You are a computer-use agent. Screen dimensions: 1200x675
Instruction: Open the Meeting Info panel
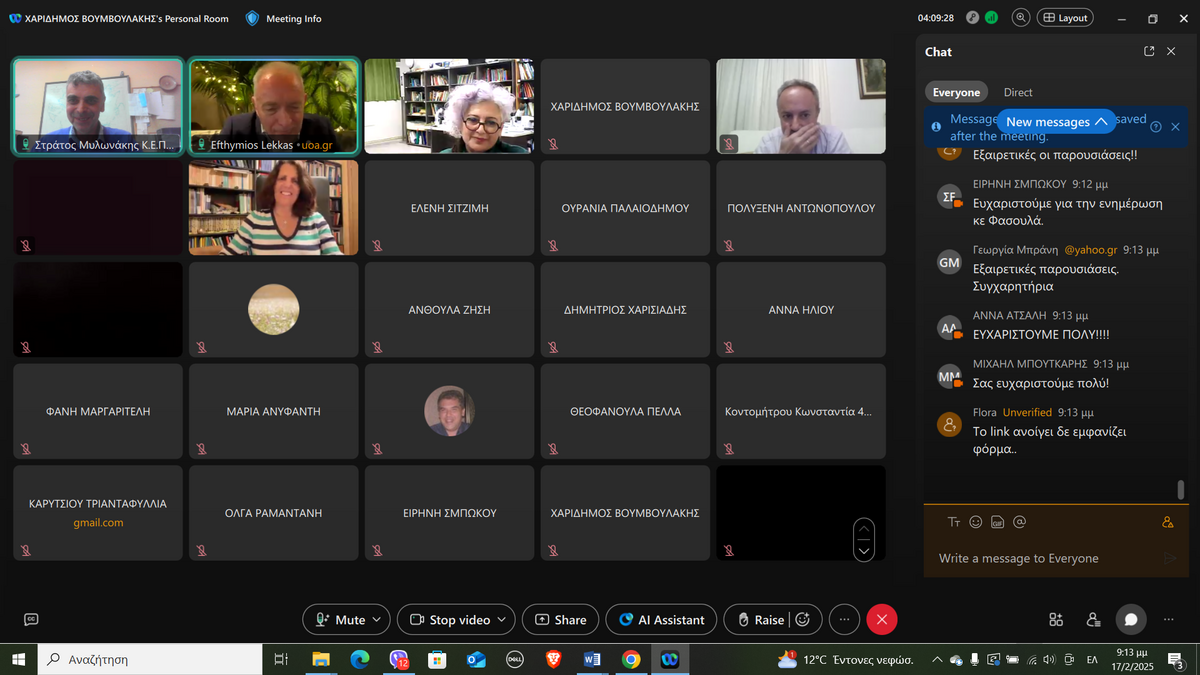pos(283,18)
